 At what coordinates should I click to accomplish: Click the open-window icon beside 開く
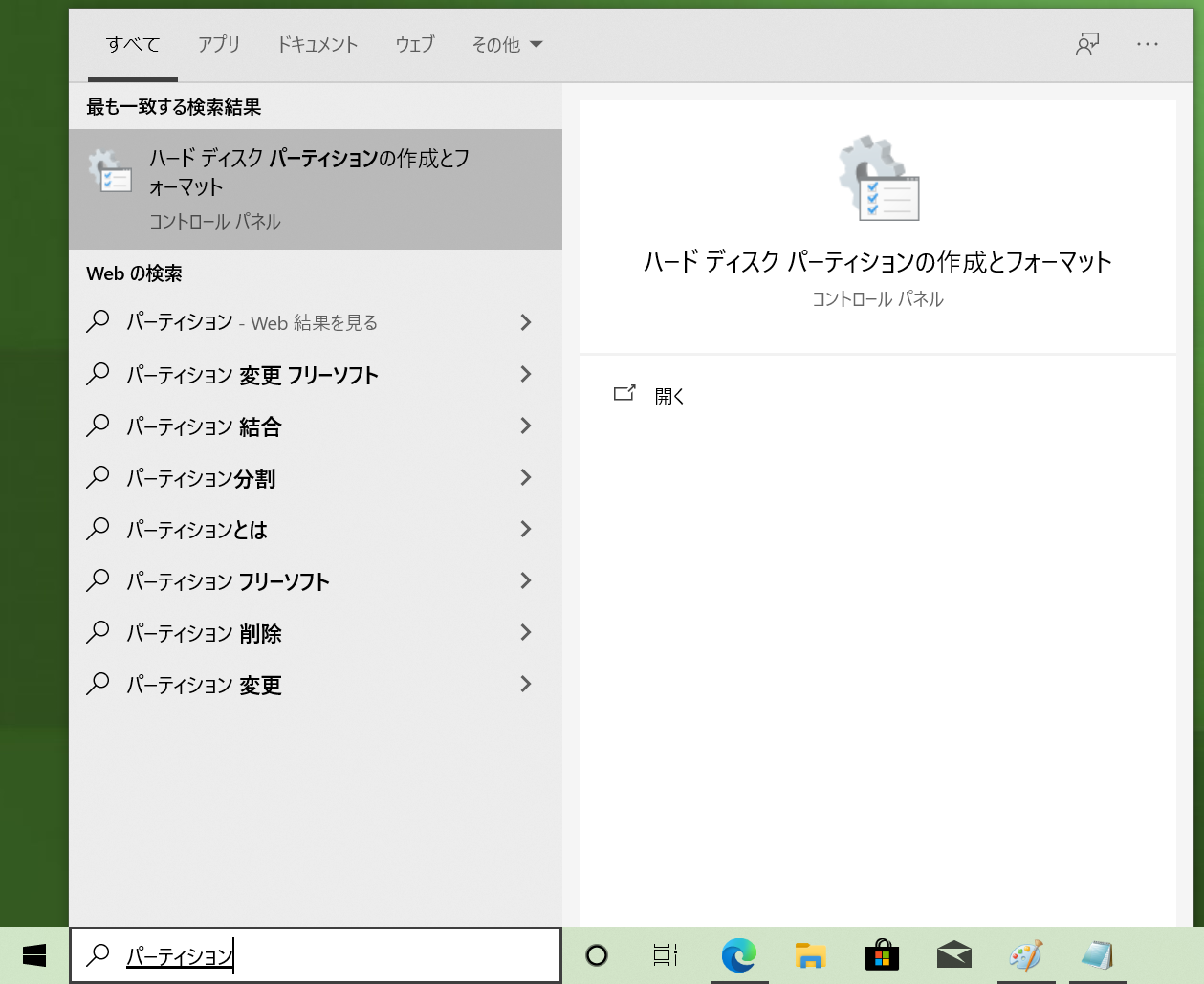click(x=624, y=393)
